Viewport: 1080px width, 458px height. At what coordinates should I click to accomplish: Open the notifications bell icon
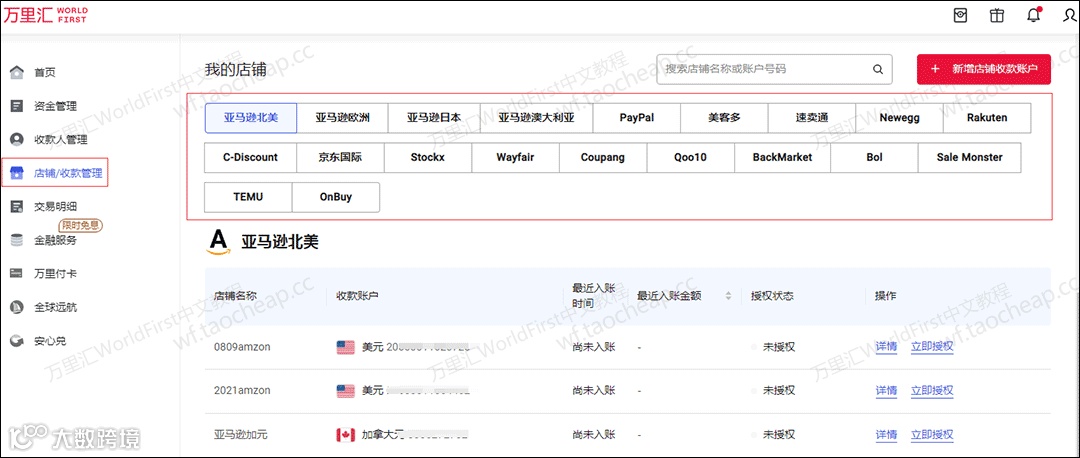(x=1033, y=16)
